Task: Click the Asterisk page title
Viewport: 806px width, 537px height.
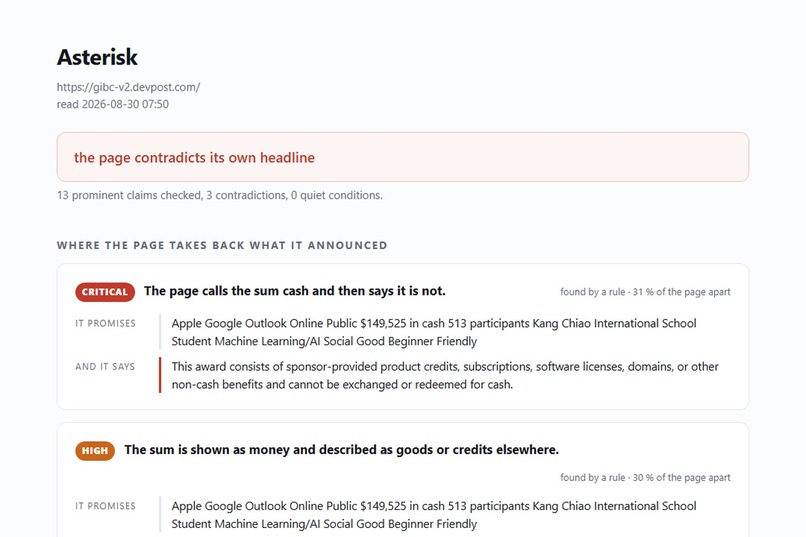Action: (x=97, y=57)
